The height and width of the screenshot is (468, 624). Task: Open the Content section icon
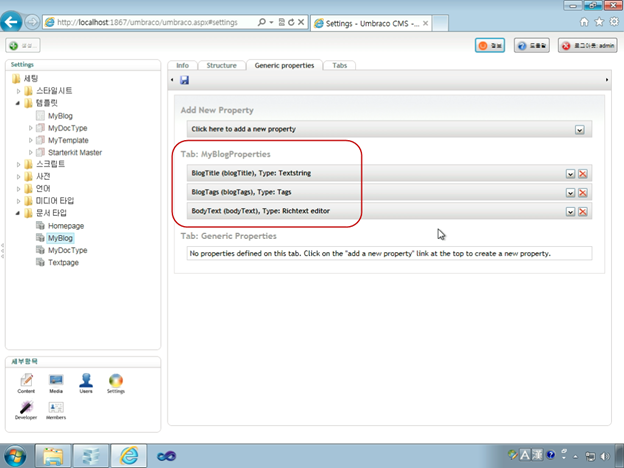tap(26, 384)
